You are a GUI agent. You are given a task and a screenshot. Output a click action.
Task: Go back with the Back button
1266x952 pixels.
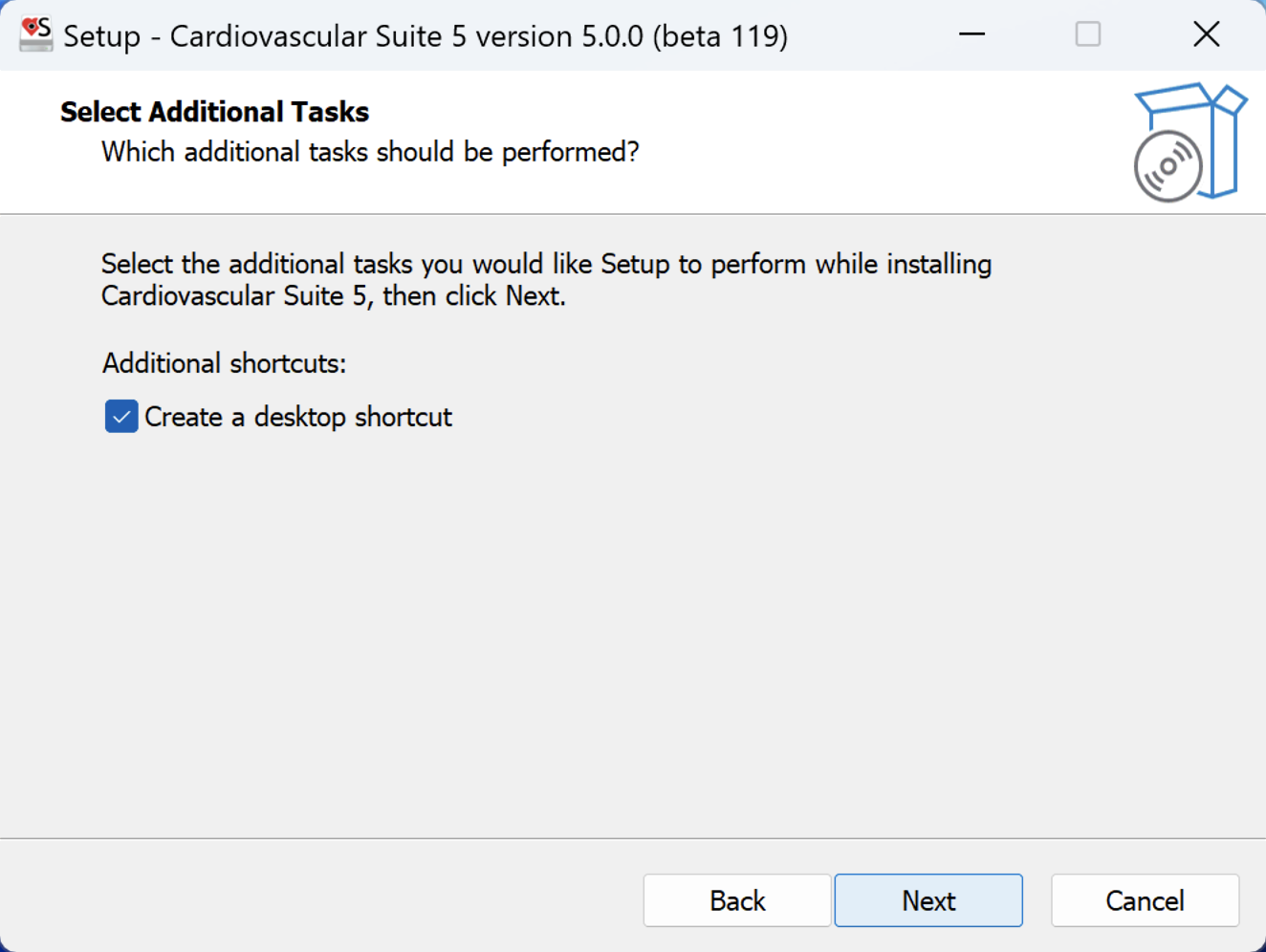click(736, 900)
